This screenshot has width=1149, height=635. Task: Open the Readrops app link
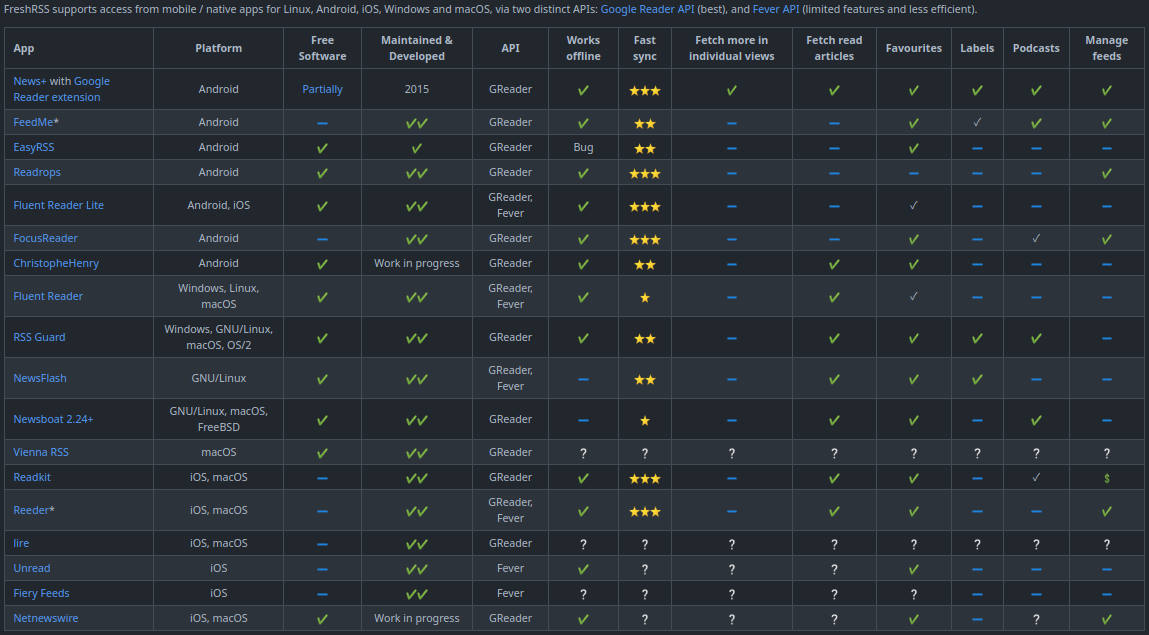tap(37, 172)
